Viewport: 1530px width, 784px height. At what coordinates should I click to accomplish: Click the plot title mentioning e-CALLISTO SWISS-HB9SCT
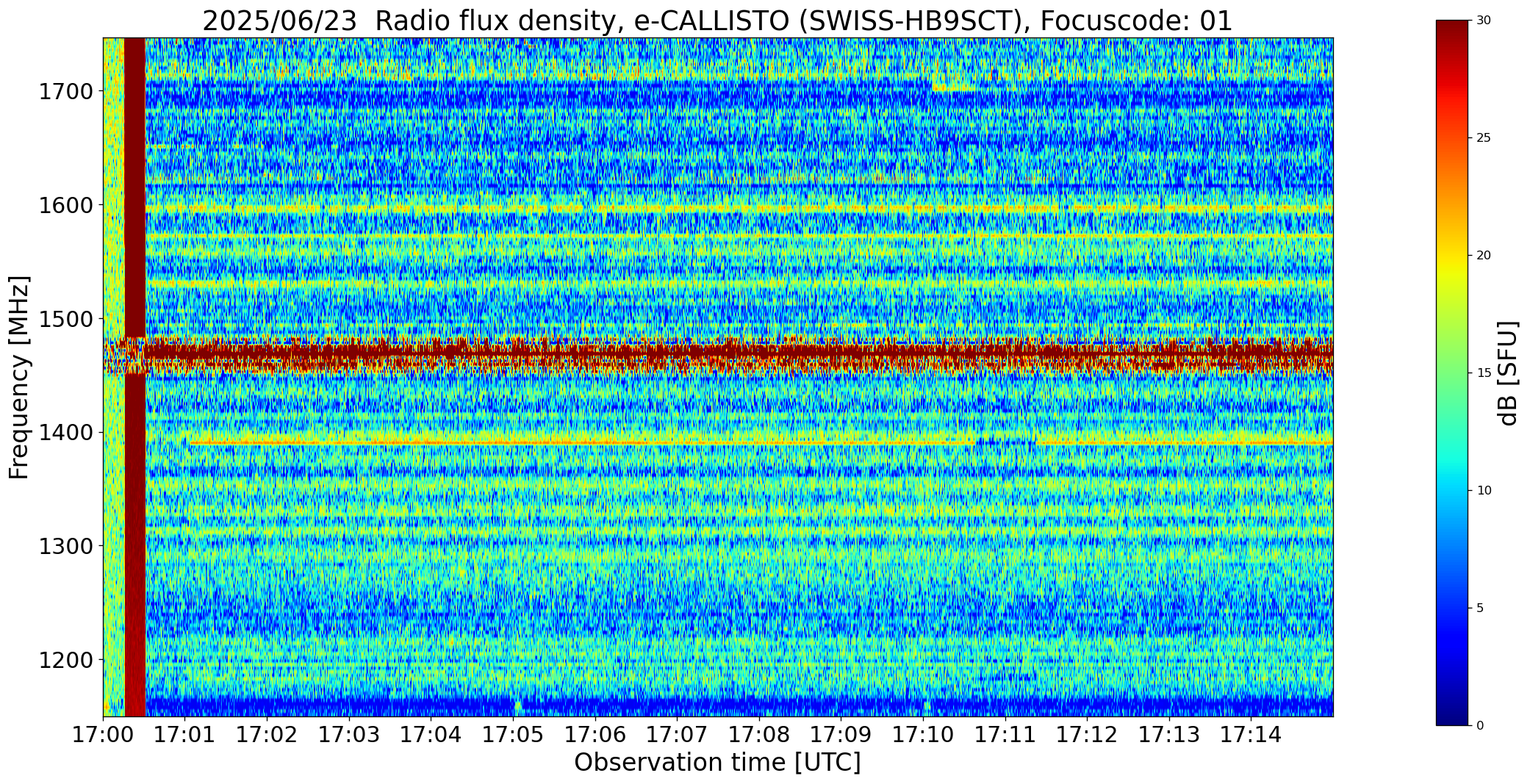717,21
